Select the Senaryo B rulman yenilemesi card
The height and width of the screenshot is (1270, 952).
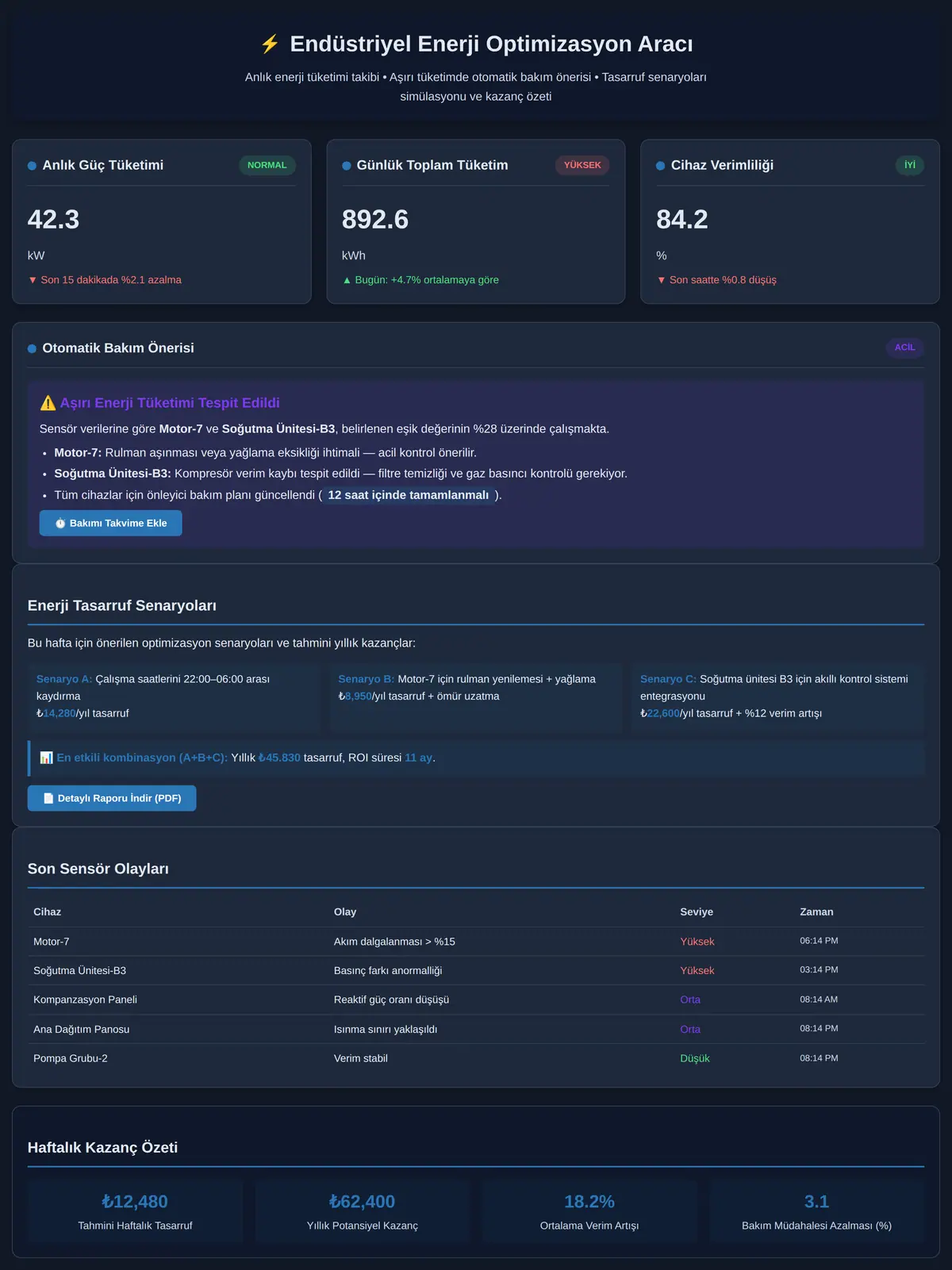[x=476, y=696]
